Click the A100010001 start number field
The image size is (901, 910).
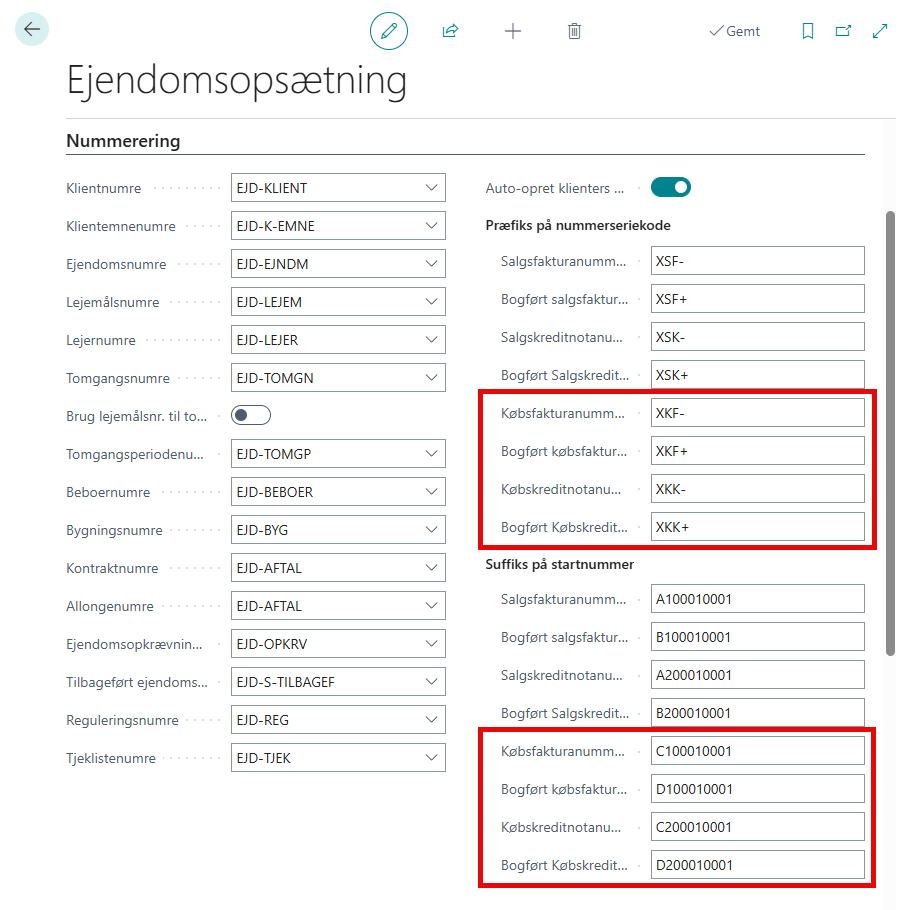pos(758,599)
